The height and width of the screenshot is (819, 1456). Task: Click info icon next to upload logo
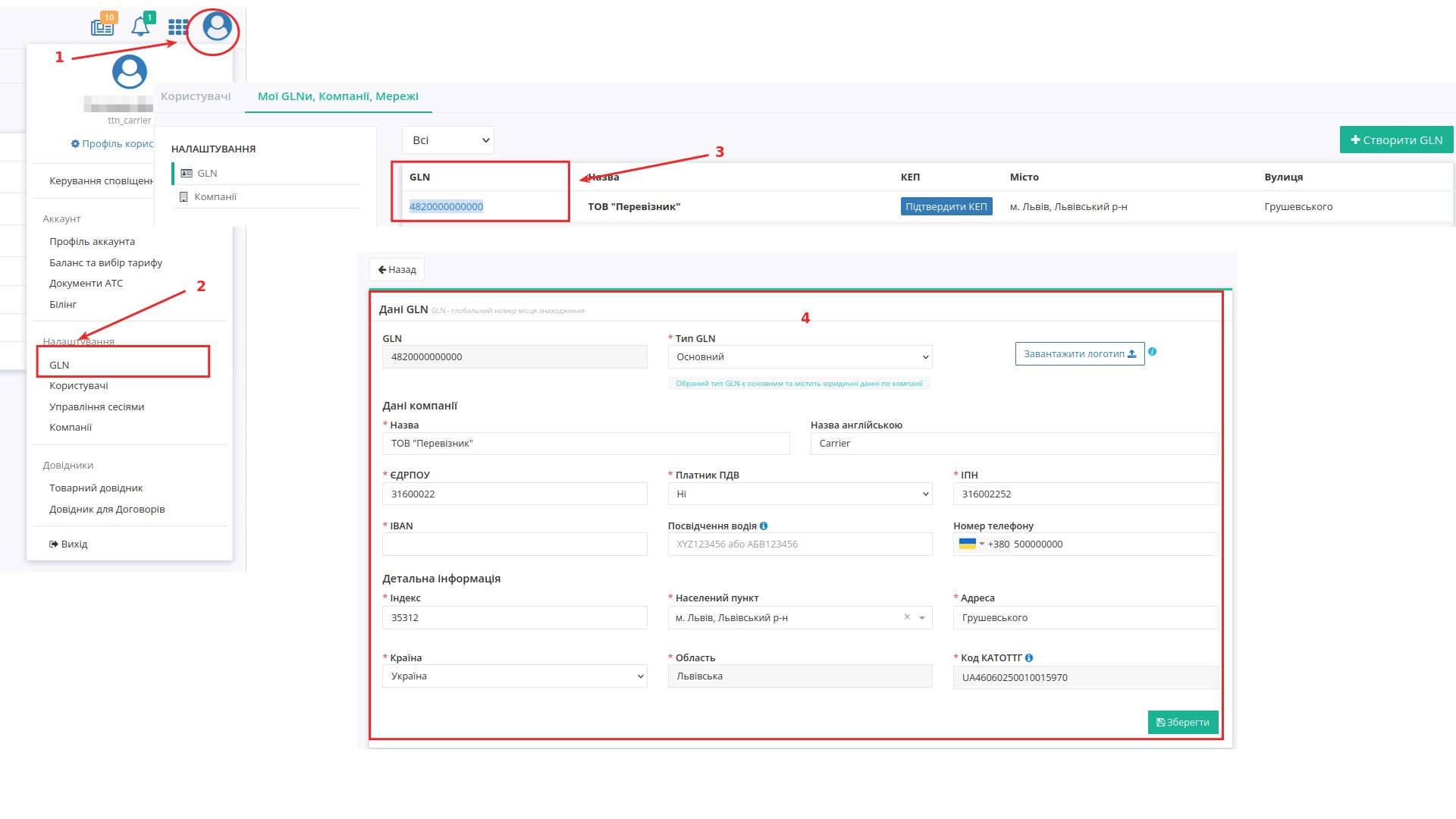pyautogui.click(x=1152, y=352)
